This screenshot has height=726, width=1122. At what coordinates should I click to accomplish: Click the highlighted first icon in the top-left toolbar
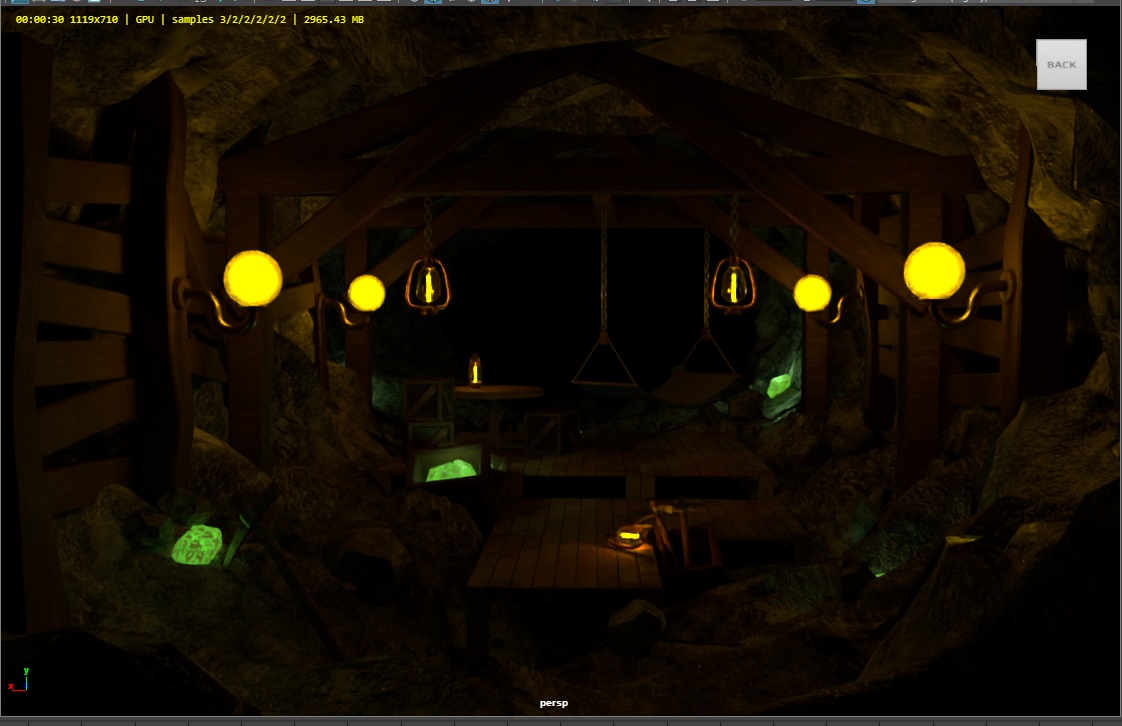click(x=20, y=2)
